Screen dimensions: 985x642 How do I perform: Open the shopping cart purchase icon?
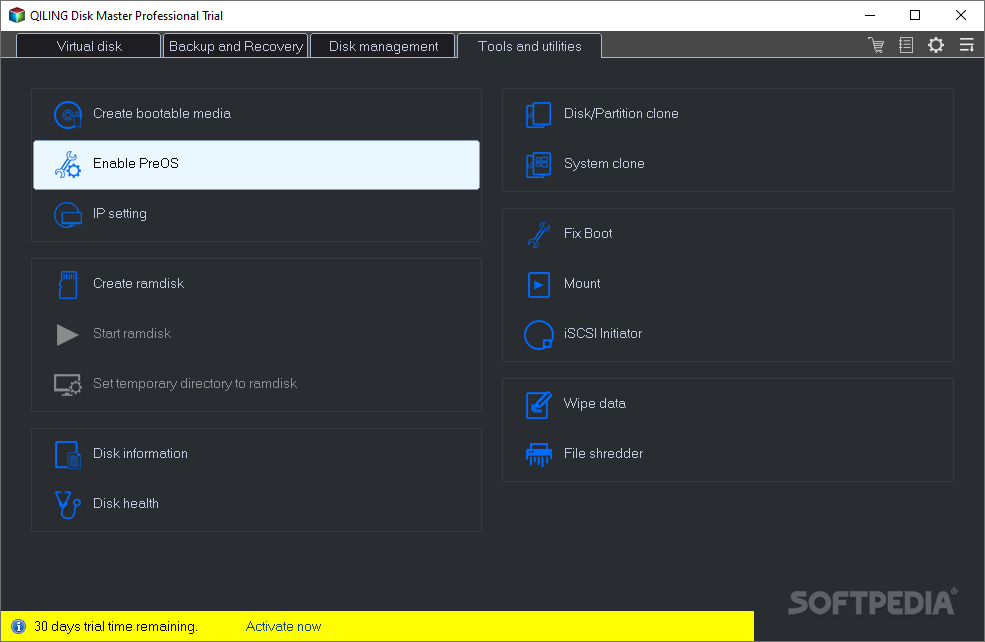click(x=876, y=45)
